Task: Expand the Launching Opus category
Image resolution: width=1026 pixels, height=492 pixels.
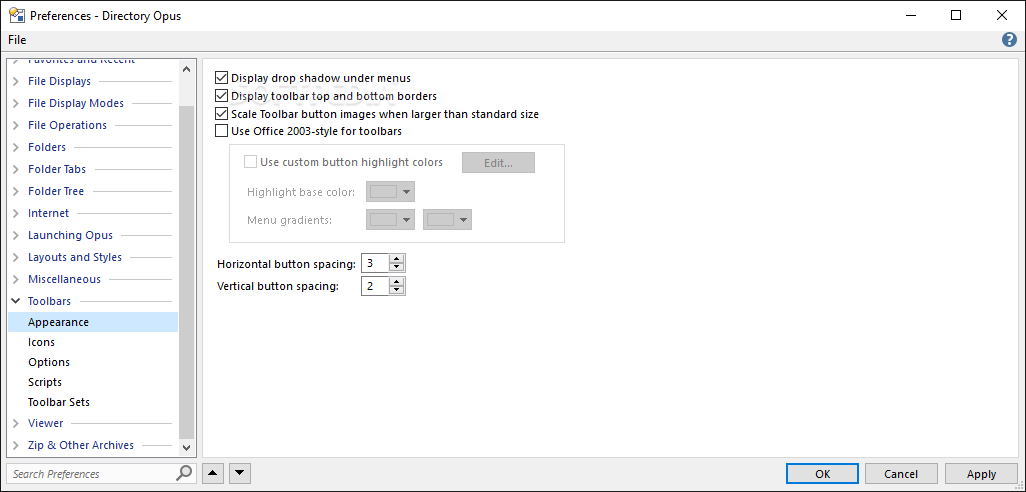Action: [x=16, y=236]
